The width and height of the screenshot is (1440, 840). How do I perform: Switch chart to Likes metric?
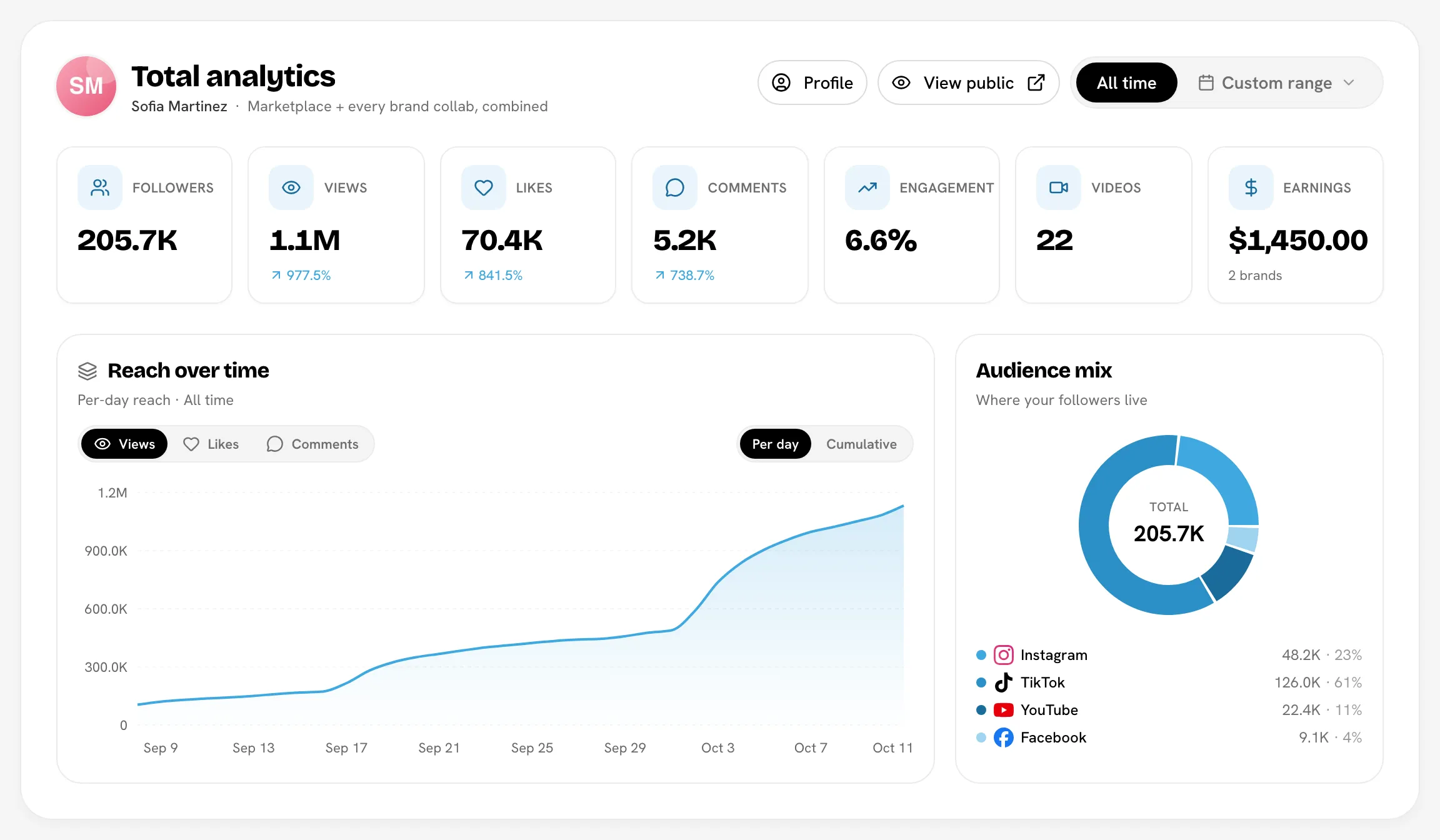211,444
